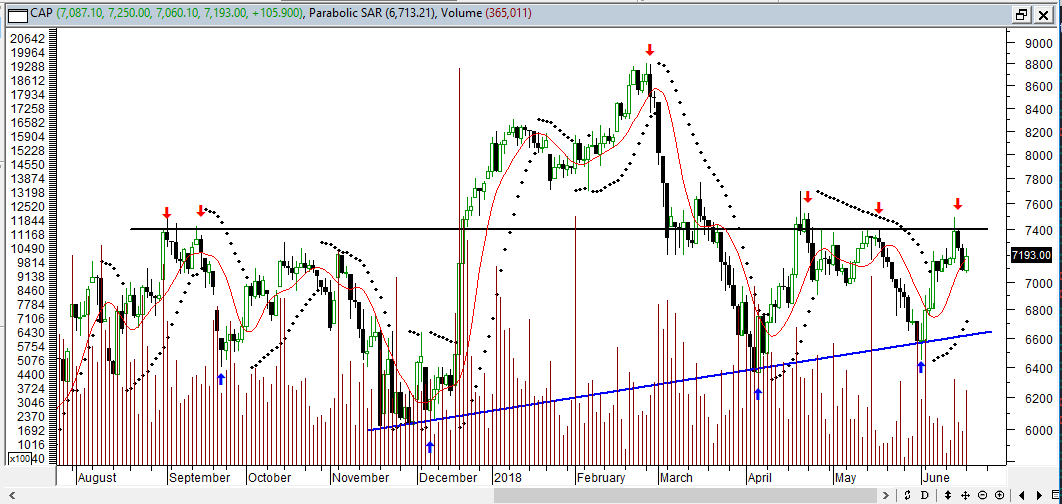Click the 7193.00 current price label

click(1032, 255)
